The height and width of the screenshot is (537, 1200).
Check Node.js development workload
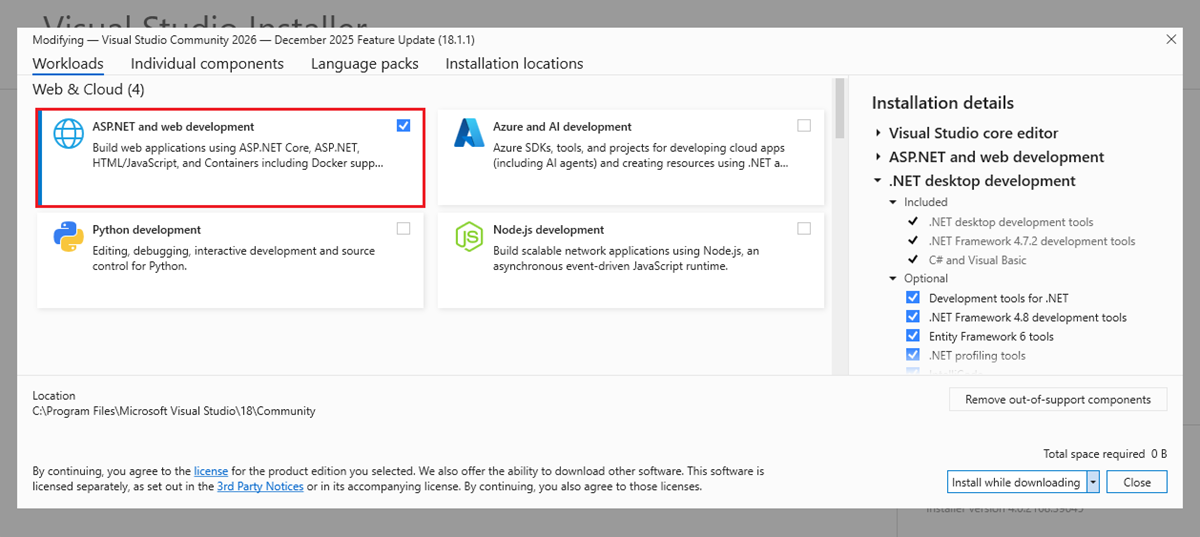pos(804,229)
